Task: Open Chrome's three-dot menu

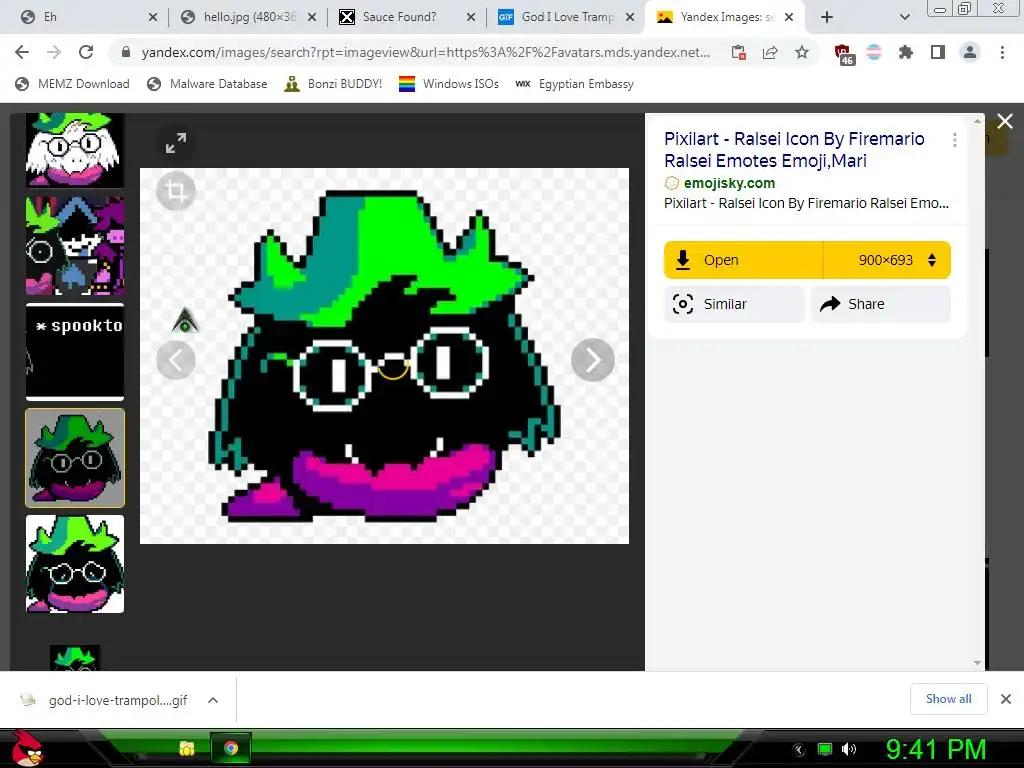Action: click(x=1002, y=52)
